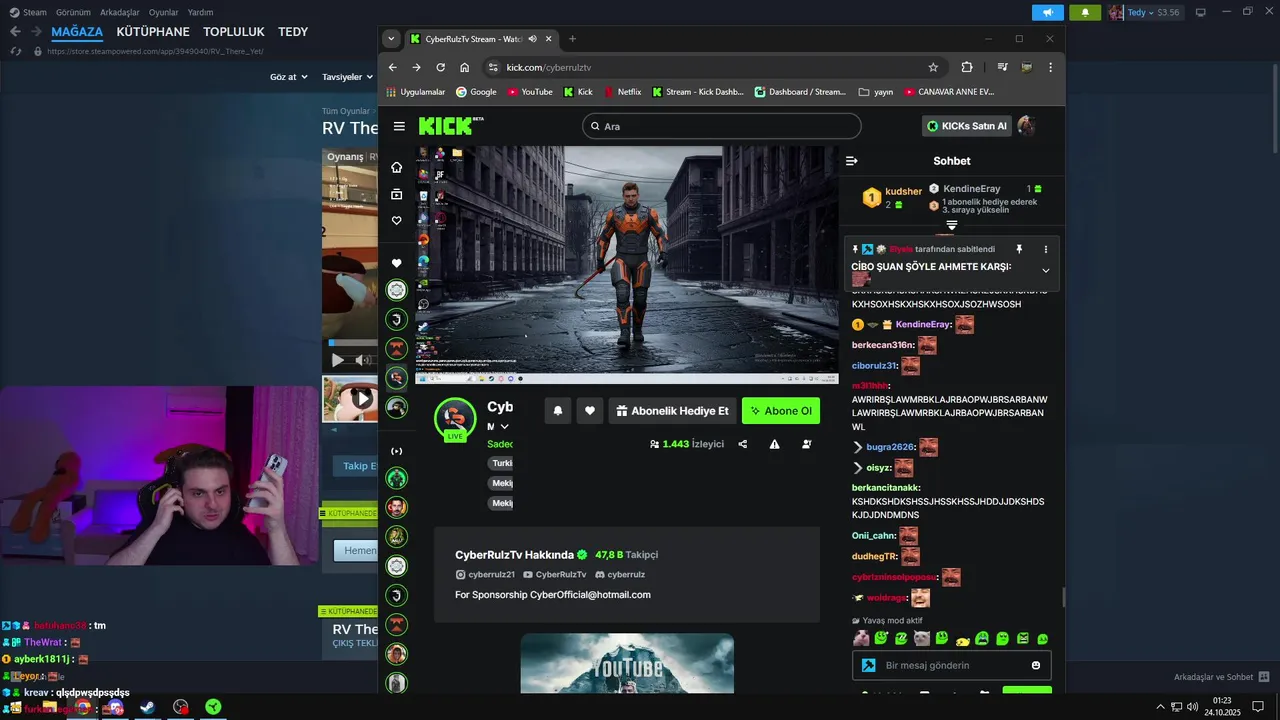The height and width of the screenshot is (720, 1280).
Task: Click the Steam trailer progress bar
Action: pyautogui.click(x=353, y=343)
